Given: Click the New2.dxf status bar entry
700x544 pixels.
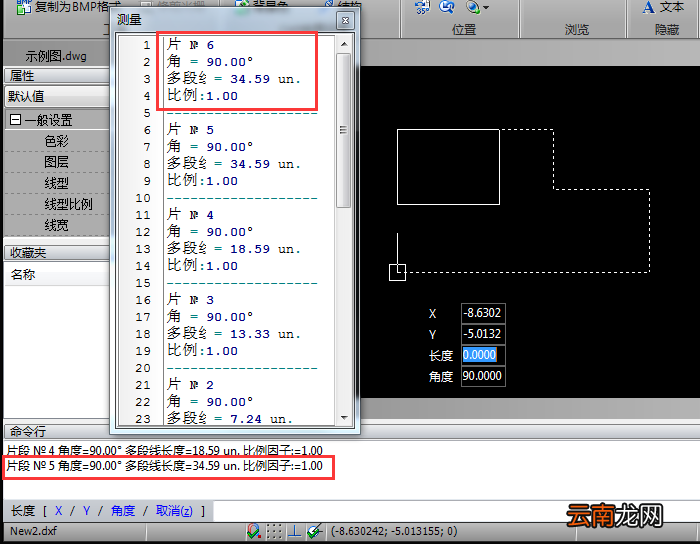Looking at the screenshot, I should [x=33, y=531].
